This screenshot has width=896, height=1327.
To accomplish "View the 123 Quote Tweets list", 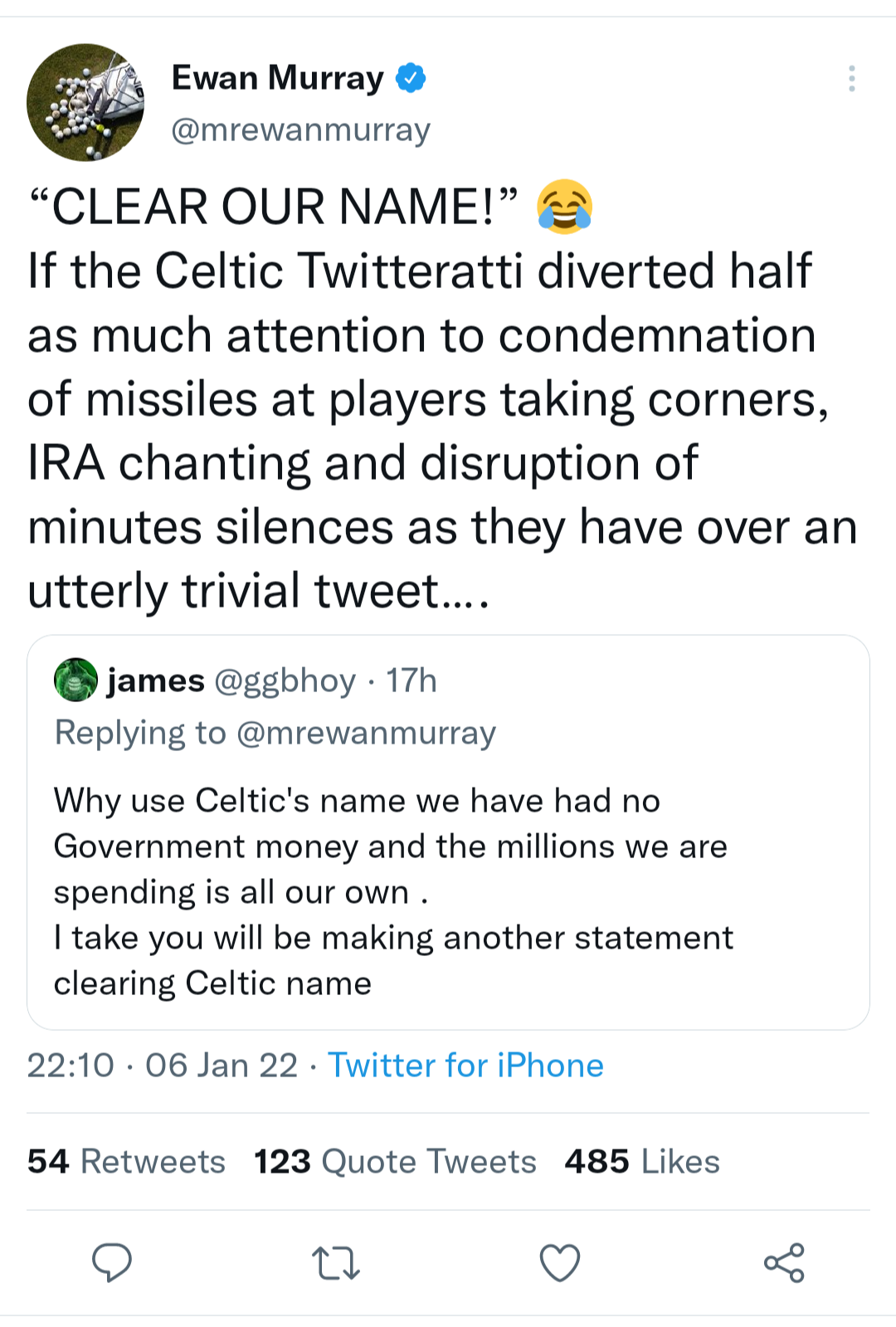I will [395, 1161].
